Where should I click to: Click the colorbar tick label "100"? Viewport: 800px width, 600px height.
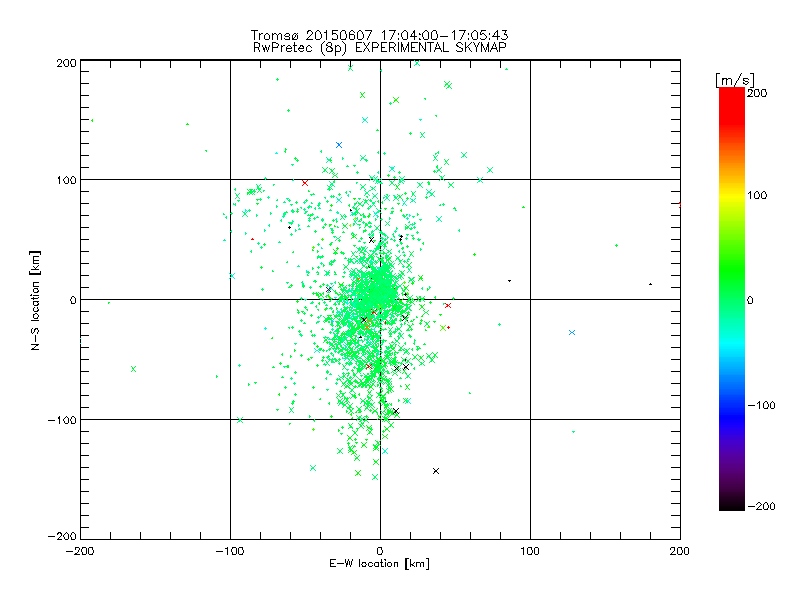757,195
